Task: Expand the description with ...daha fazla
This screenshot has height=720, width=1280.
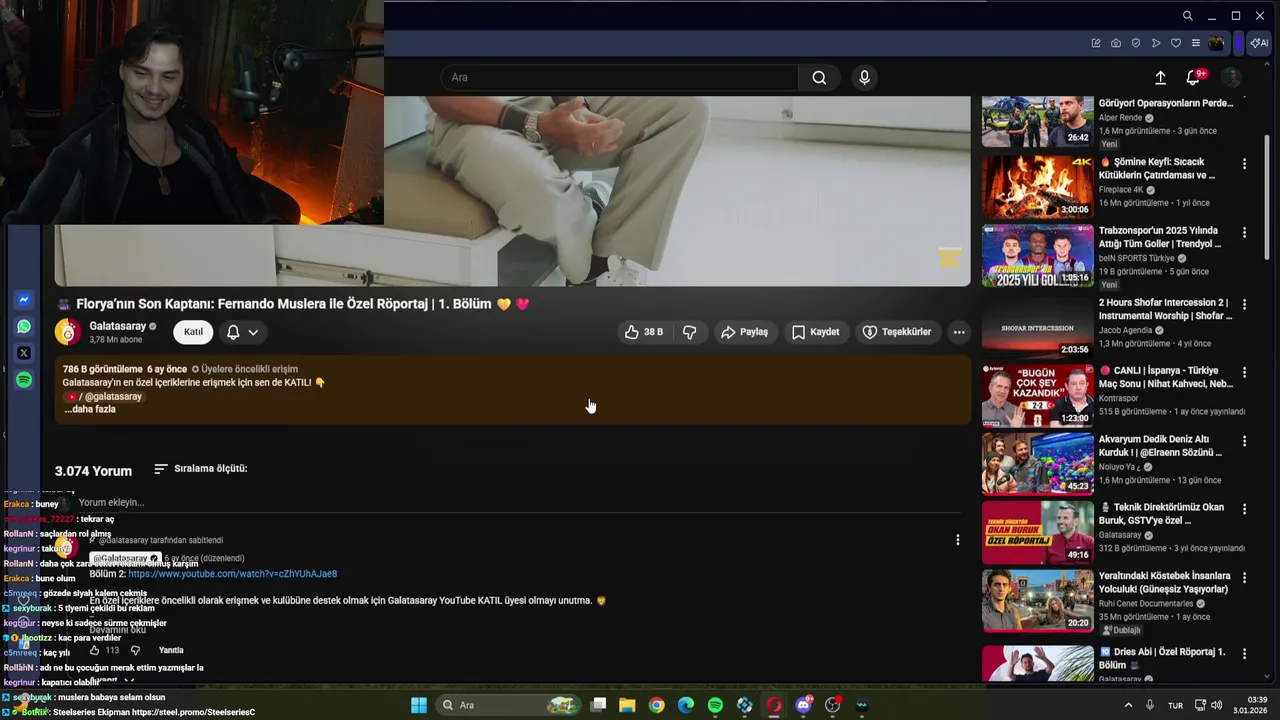Action: [x=90, y=409]
